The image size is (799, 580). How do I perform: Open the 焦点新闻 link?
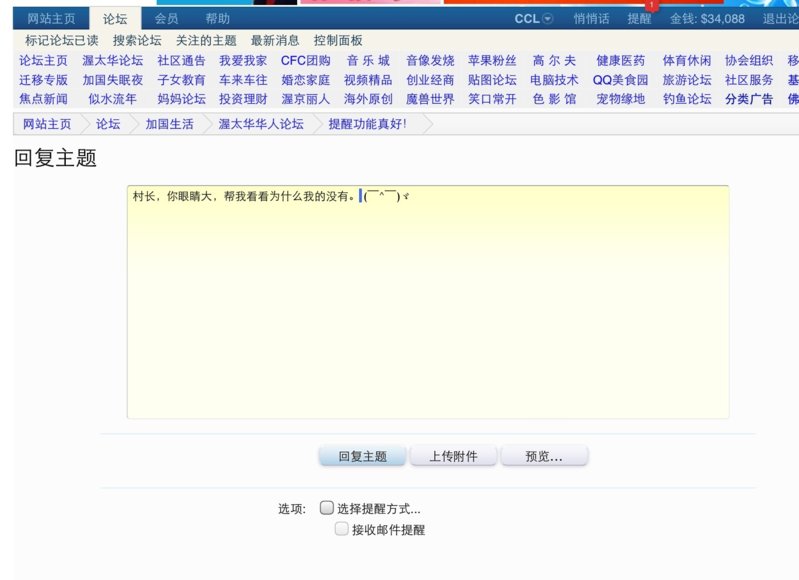pyautogui.click(x=43, y=99)
